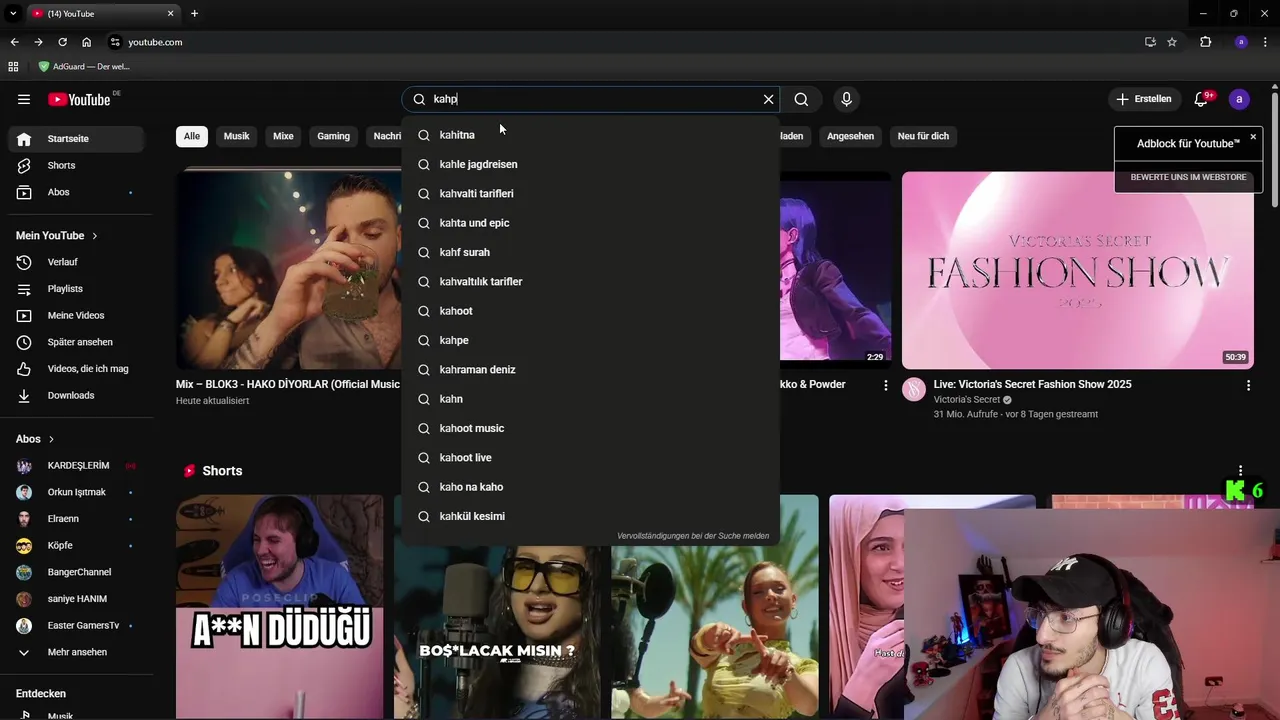Reload the page in browser toolbar

point(62,42)
